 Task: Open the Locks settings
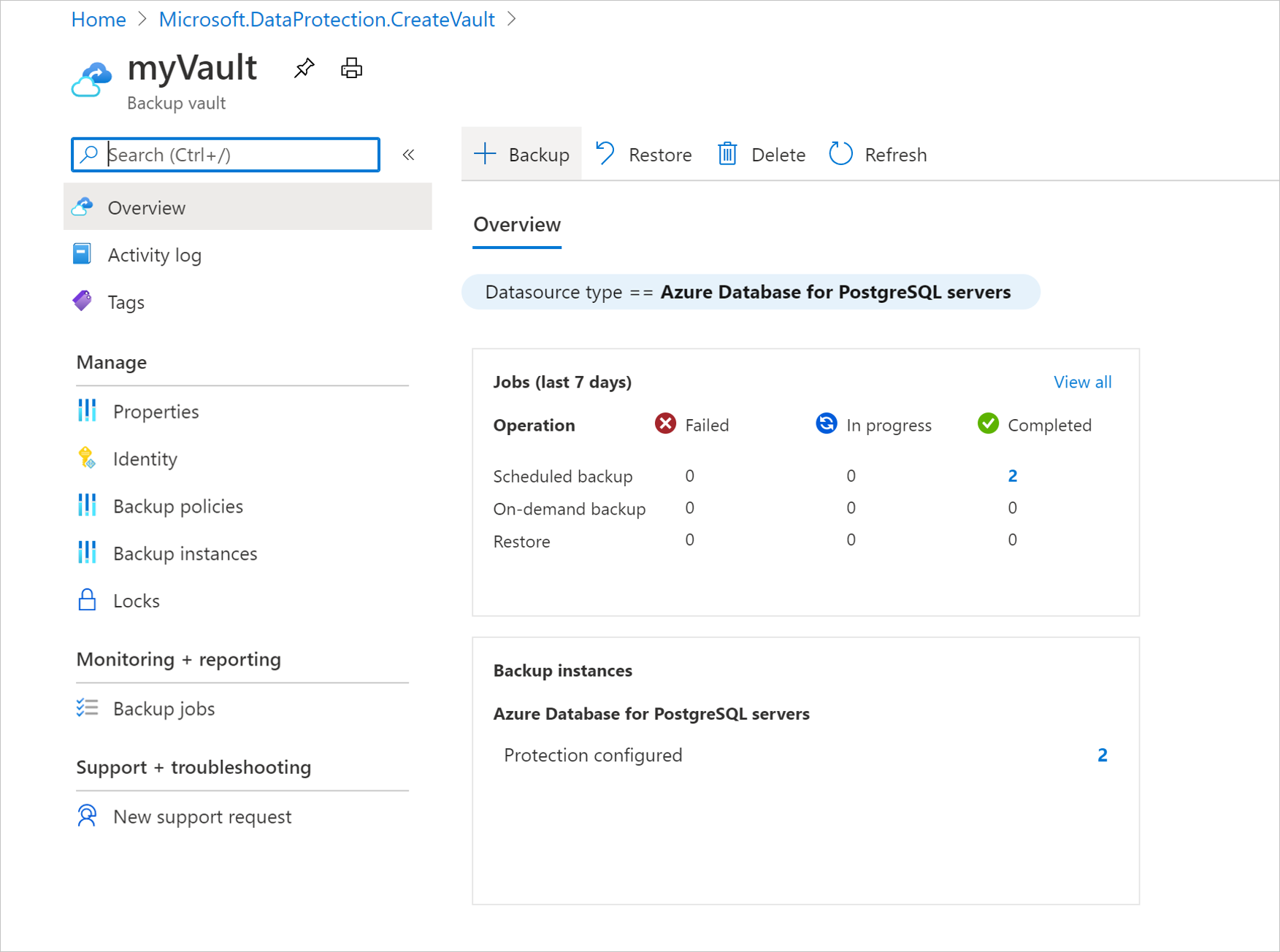[x=136, y=600]
